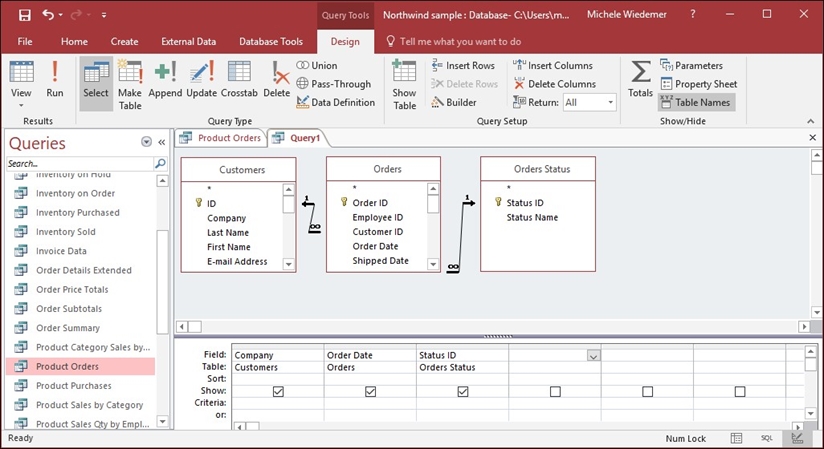Viewport: 824px width, 449px height.
Task: Uncheck Show box for Order Date column
Action: (370, 392)
